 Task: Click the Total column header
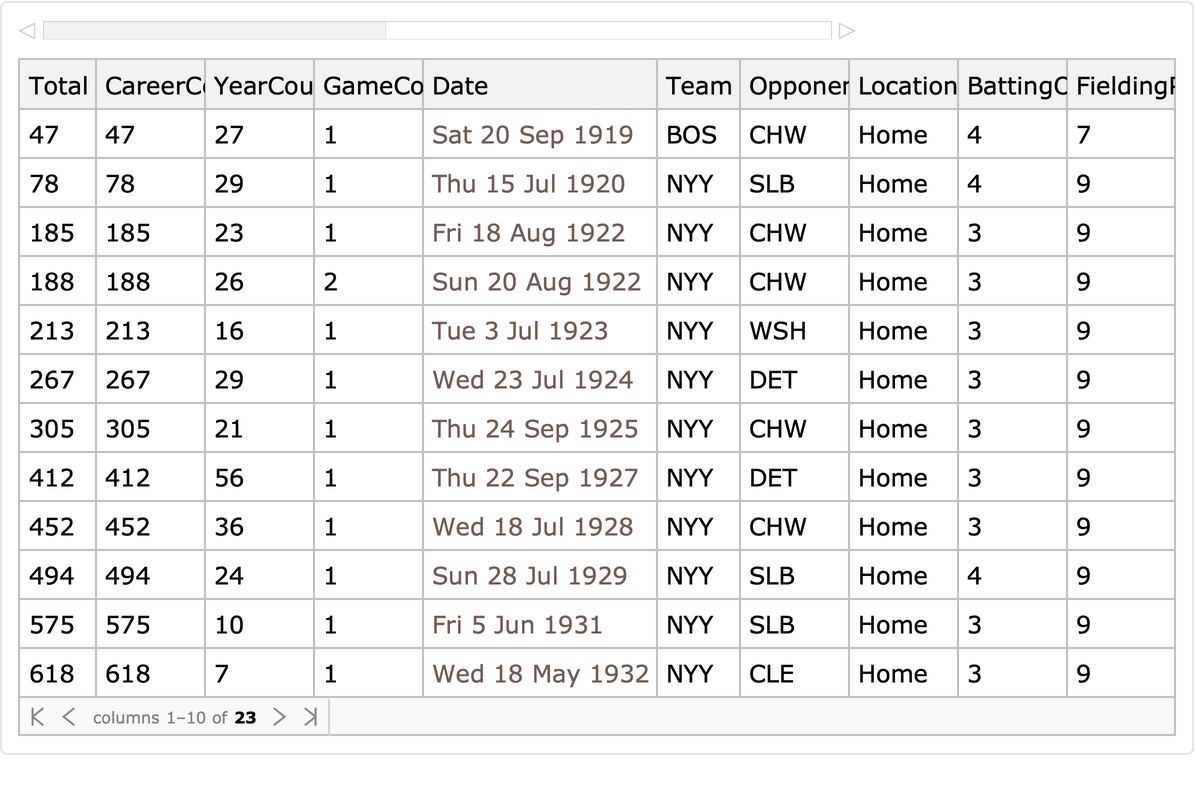[x=58, y=86]
